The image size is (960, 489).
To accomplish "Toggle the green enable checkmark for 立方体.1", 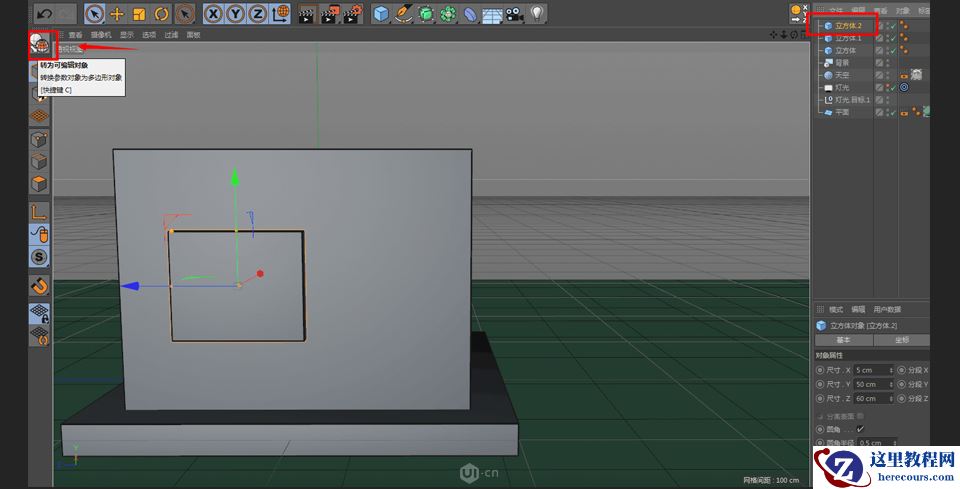I will [893, 38].
